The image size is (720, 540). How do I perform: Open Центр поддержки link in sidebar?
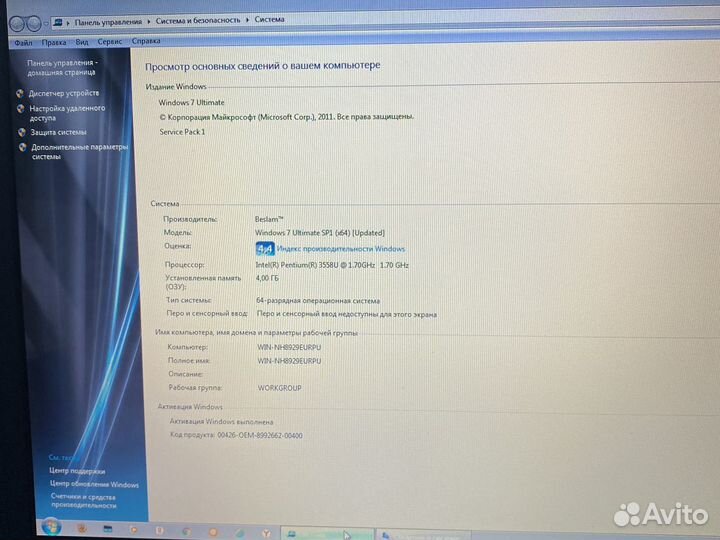pyautogui.click(x=77, y=471)
